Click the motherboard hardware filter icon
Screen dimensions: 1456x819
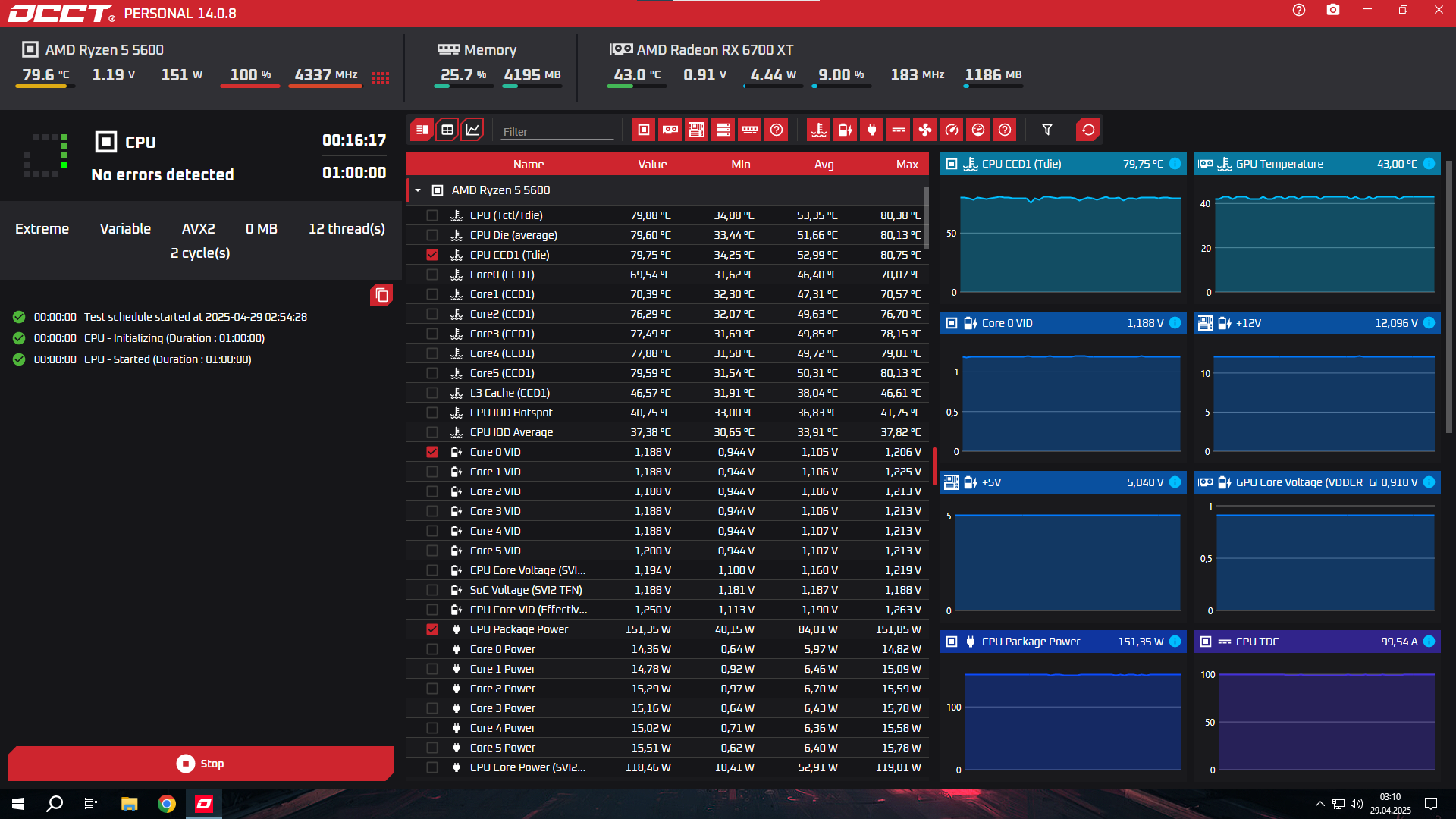697,130
